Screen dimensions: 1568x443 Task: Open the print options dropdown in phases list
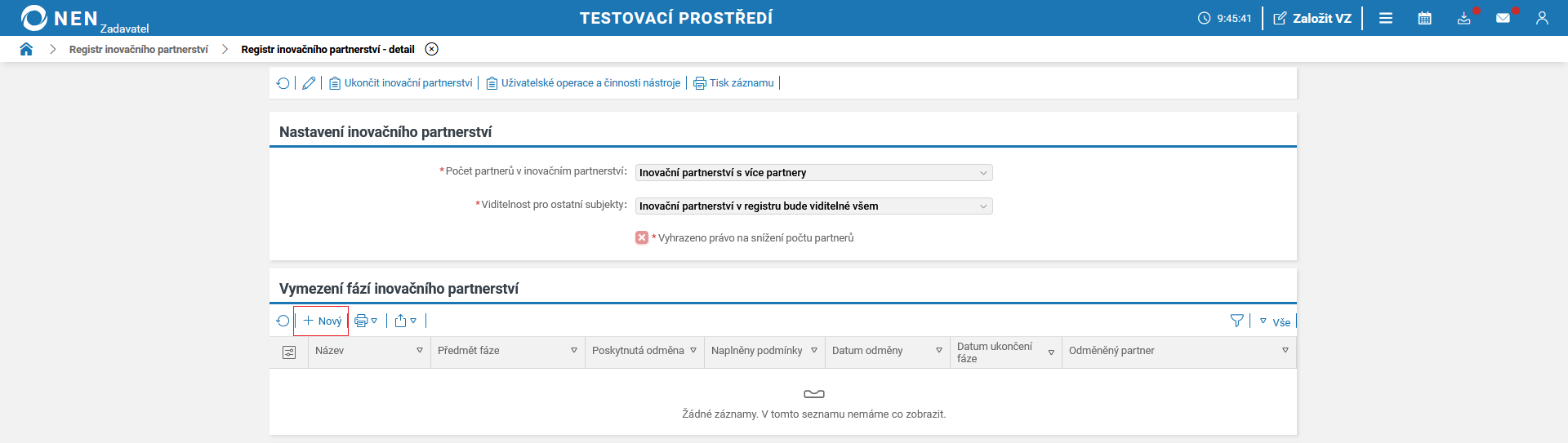366,321
